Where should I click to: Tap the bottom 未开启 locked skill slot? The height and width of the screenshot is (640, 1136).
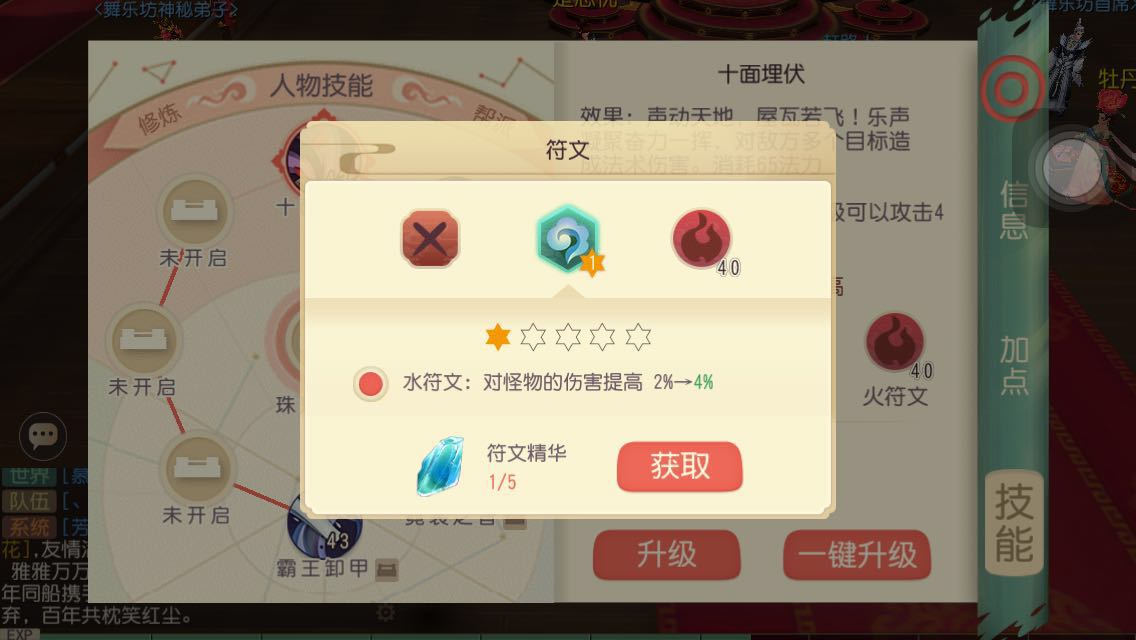pyautogui.click(x=197, y=467)
